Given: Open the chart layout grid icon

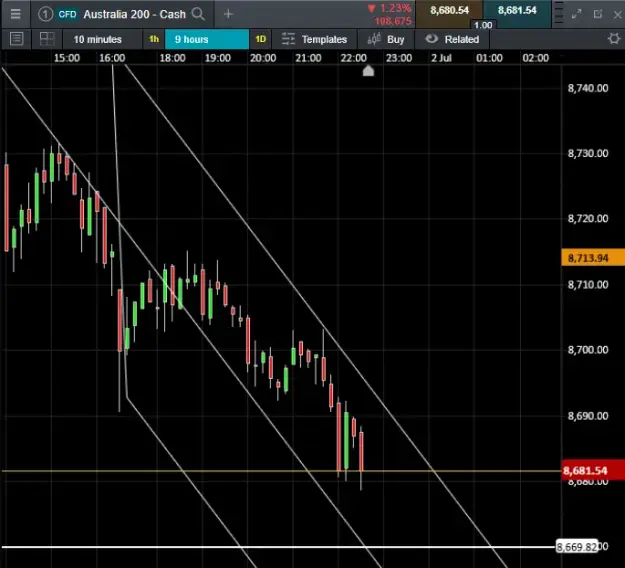Looking at the screenshot, I should pos(47,39).
